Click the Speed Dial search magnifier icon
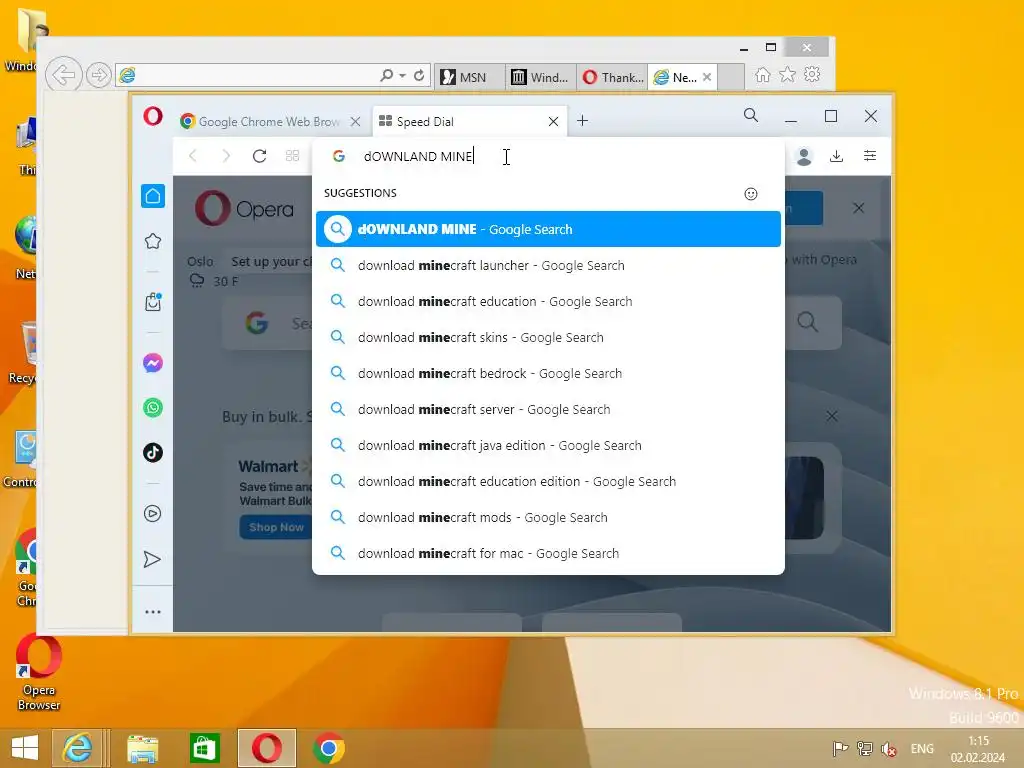The height and width of the screenshot is (768, 1024). point(808,322)
